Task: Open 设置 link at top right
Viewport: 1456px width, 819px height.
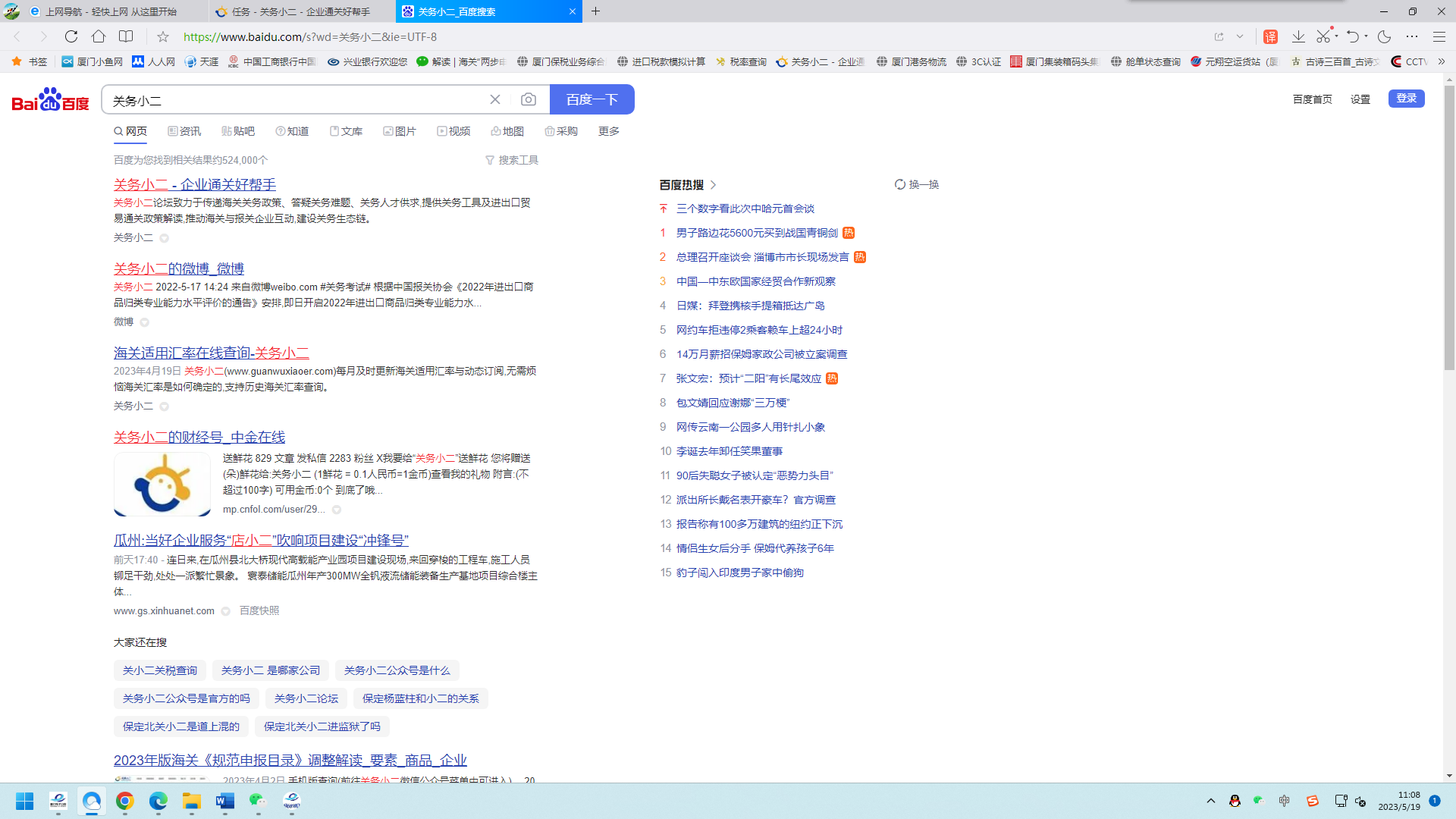Action: click(x=1360, y=99)
